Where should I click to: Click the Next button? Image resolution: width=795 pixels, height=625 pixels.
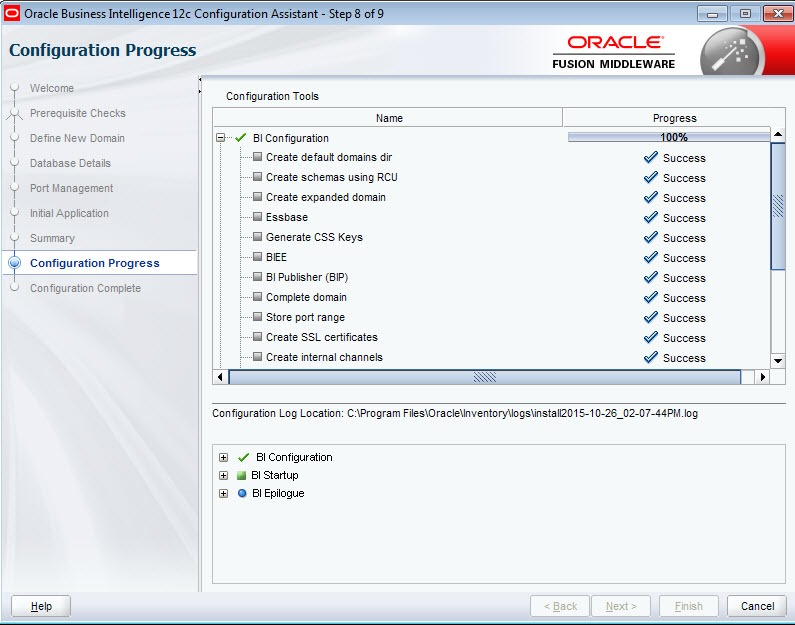point(621,606)
